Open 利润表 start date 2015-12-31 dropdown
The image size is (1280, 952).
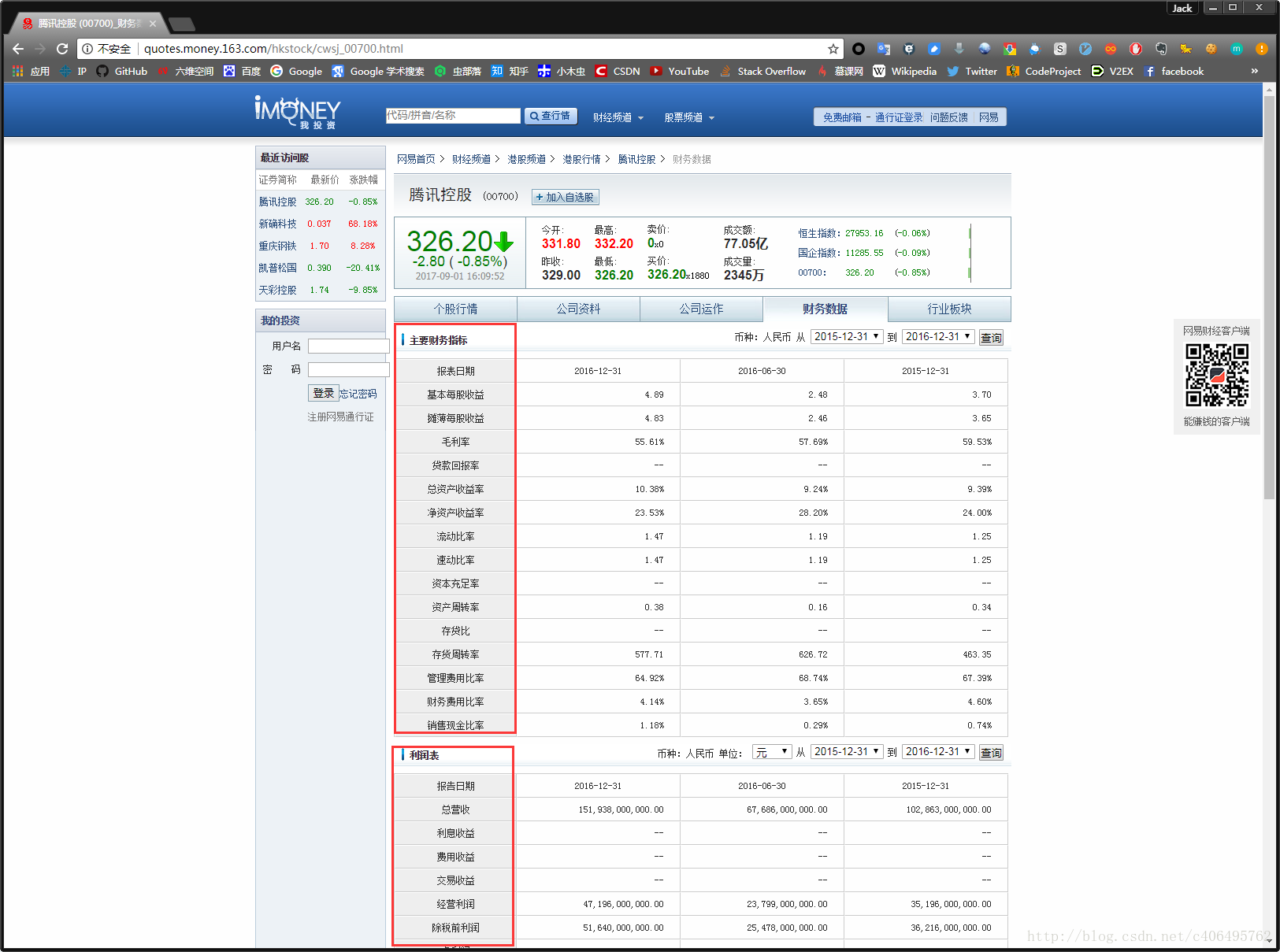coord(847,751)
